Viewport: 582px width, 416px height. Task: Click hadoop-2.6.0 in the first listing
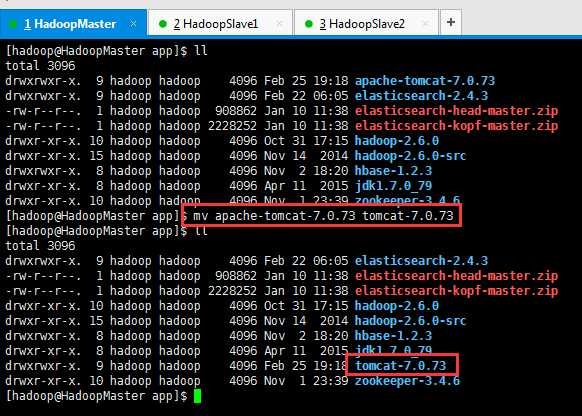coord(397,141)
